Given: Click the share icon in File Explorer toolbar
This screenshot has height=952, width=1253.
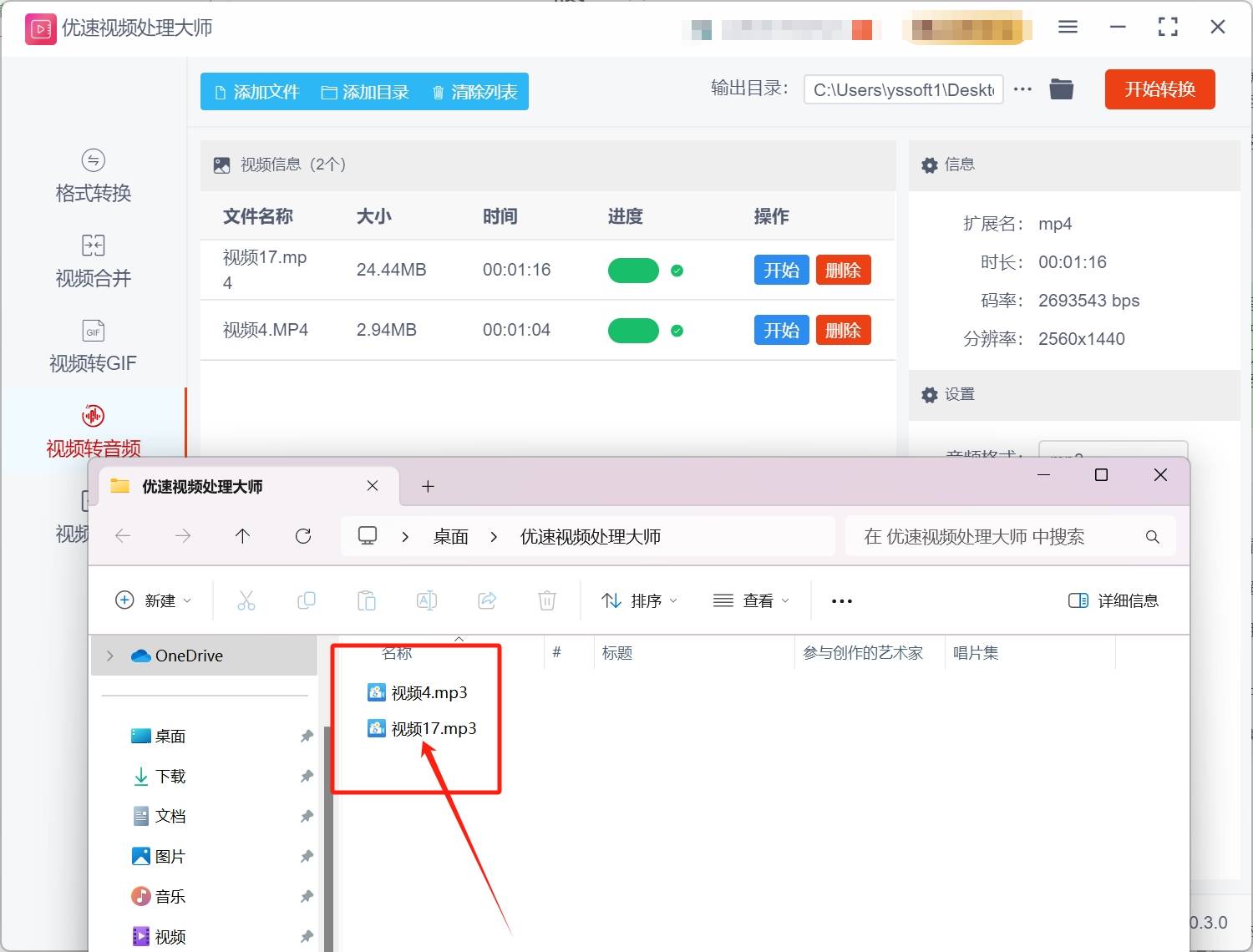Looking at the screenshot, I should 487,600.
